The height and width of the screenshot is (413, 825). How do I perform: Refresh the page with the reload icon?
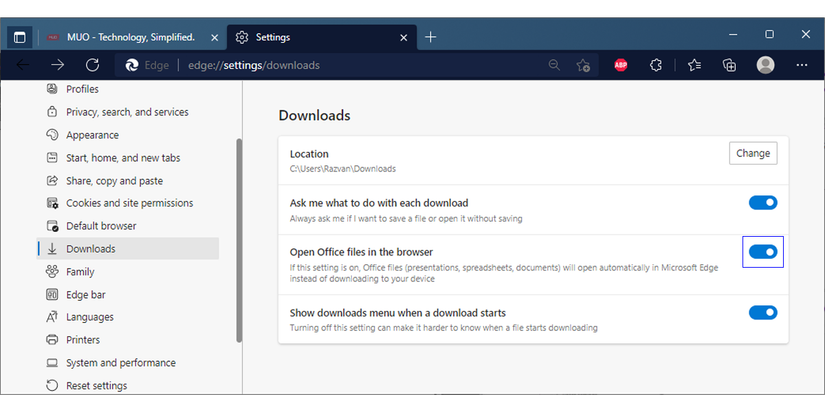(93, 65)
